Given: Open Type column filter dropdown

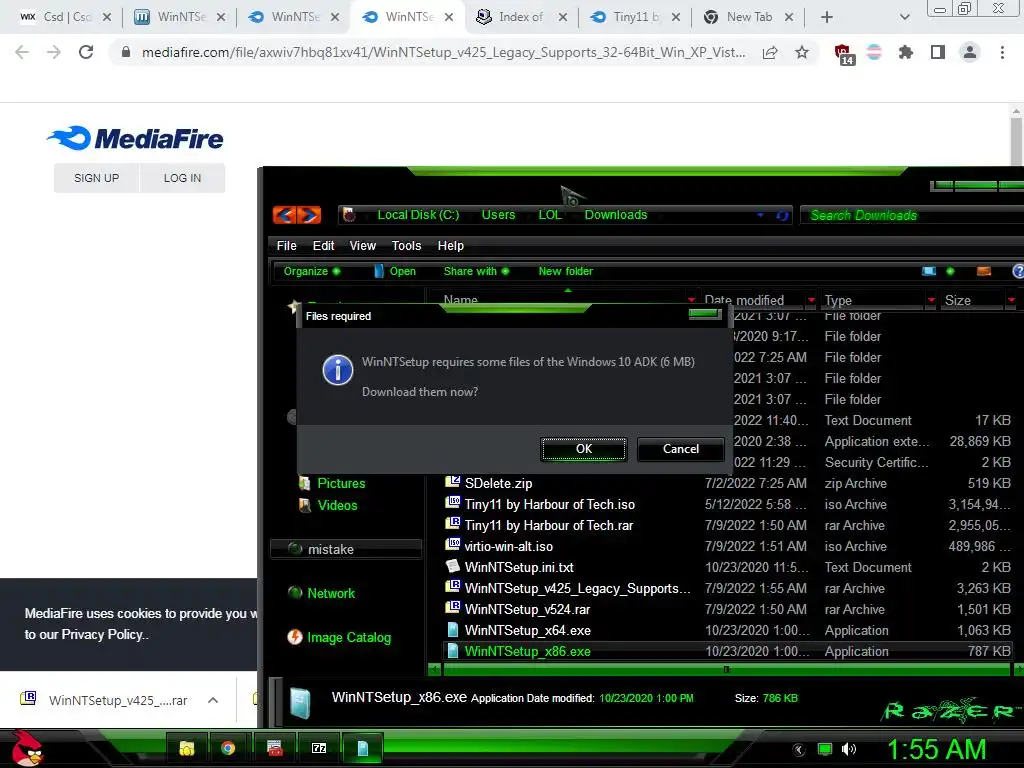Looking at the screenshot, I should (x=931, y=300).
